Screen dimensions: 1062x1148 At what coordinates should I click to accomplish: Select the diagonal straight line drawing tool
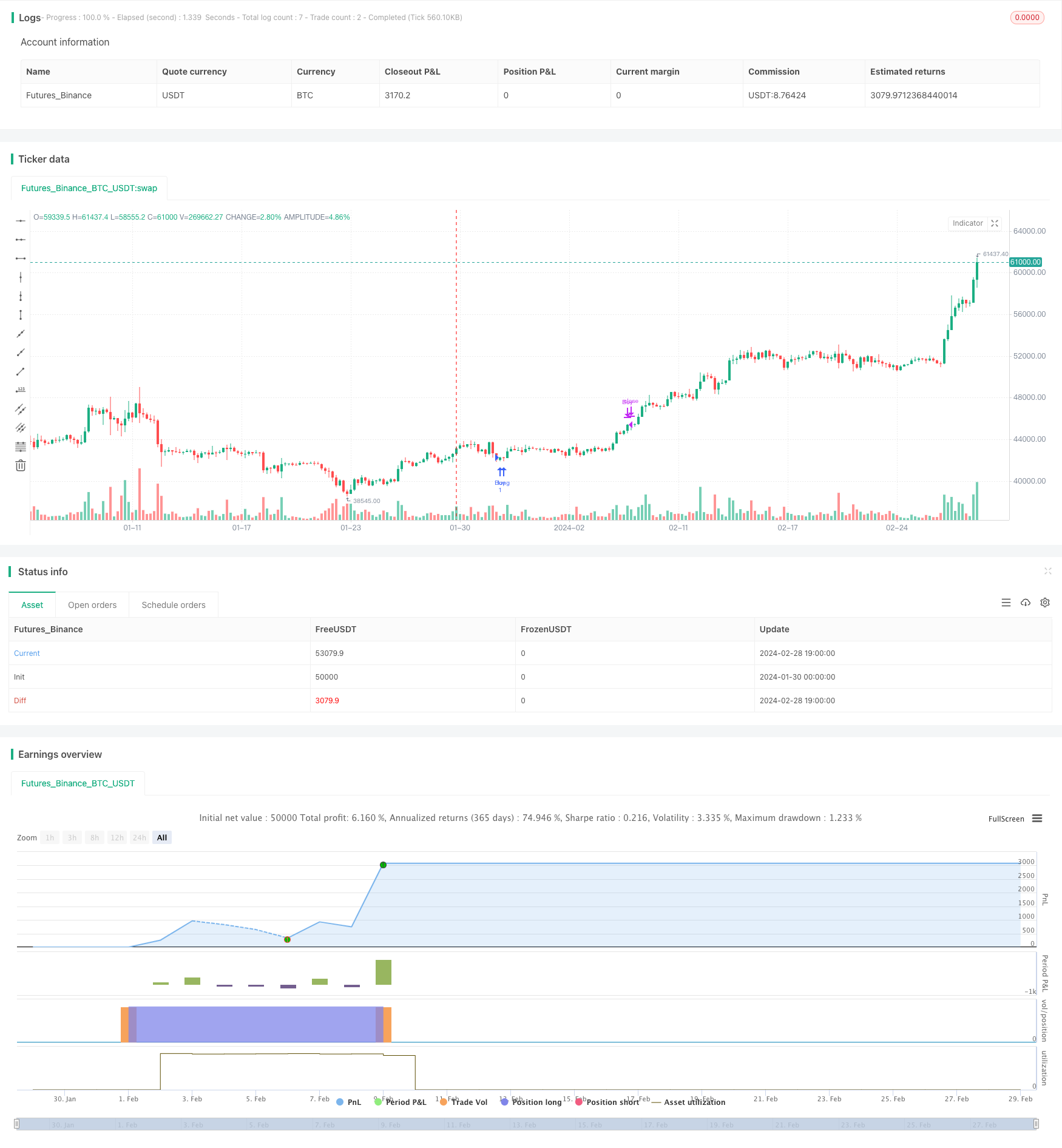pyautogui.click(x=21, y=334)
